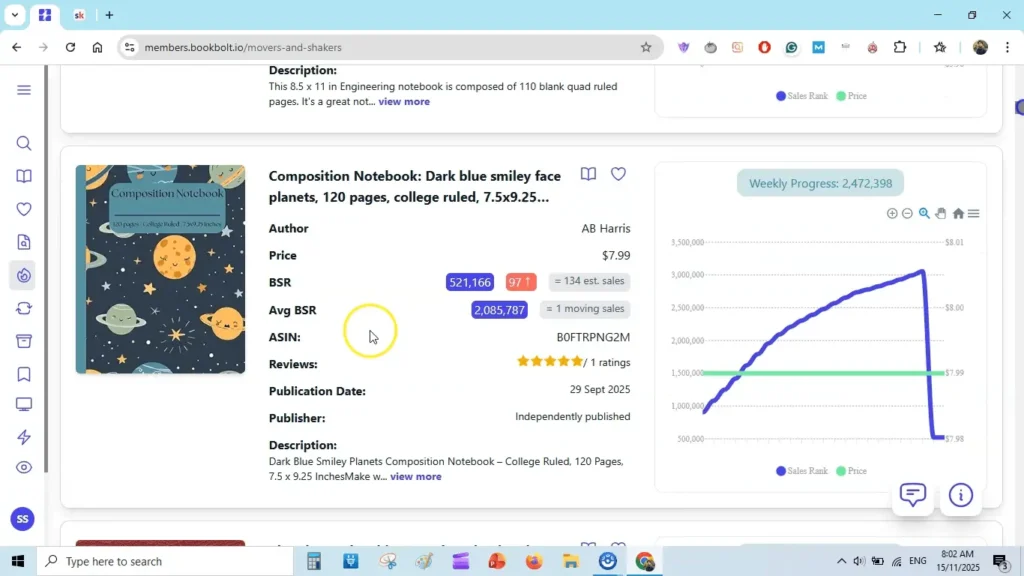Open the chart hamburger export menu

tap(974, 213)
